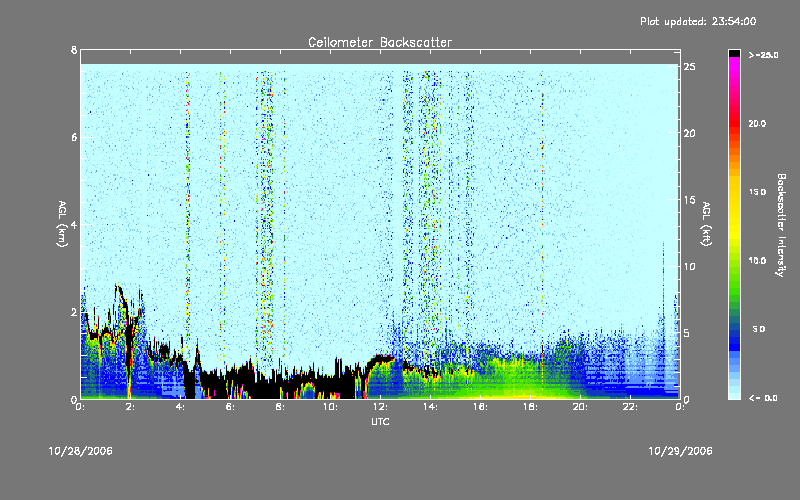800x500 pixels.
Task: Click the start date label 10/28/2006
Action: (81, 451)
